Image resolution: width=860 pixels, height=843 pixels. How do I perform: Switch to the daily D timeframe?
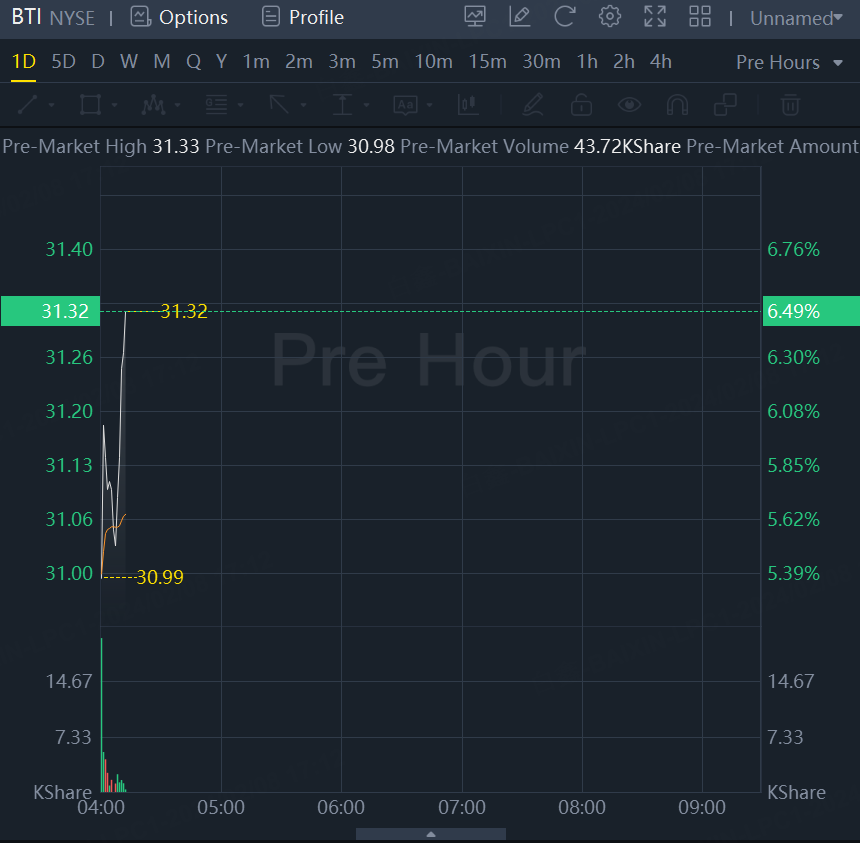tap(98, 61)
